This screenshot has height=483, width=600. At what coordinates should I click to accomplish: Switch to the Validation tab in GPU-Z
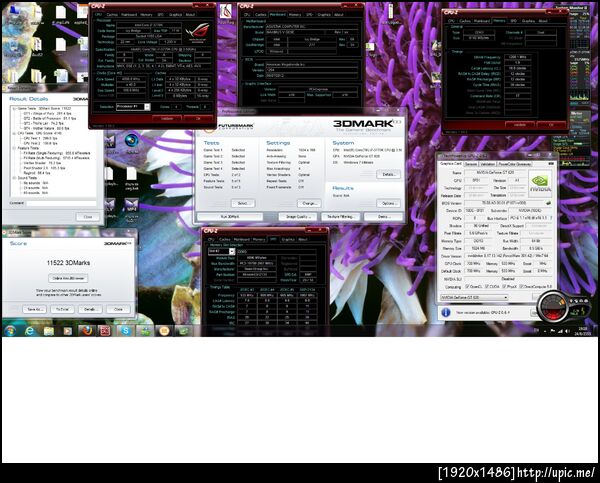point(487,164)
